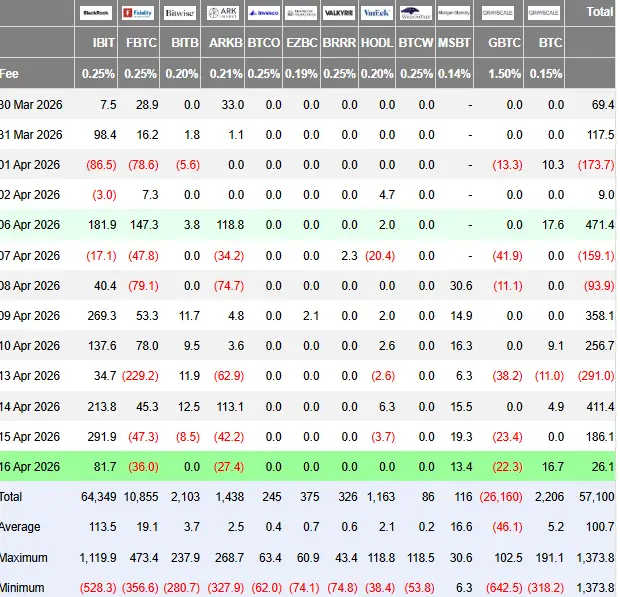Click the MSBT column header

454,43
